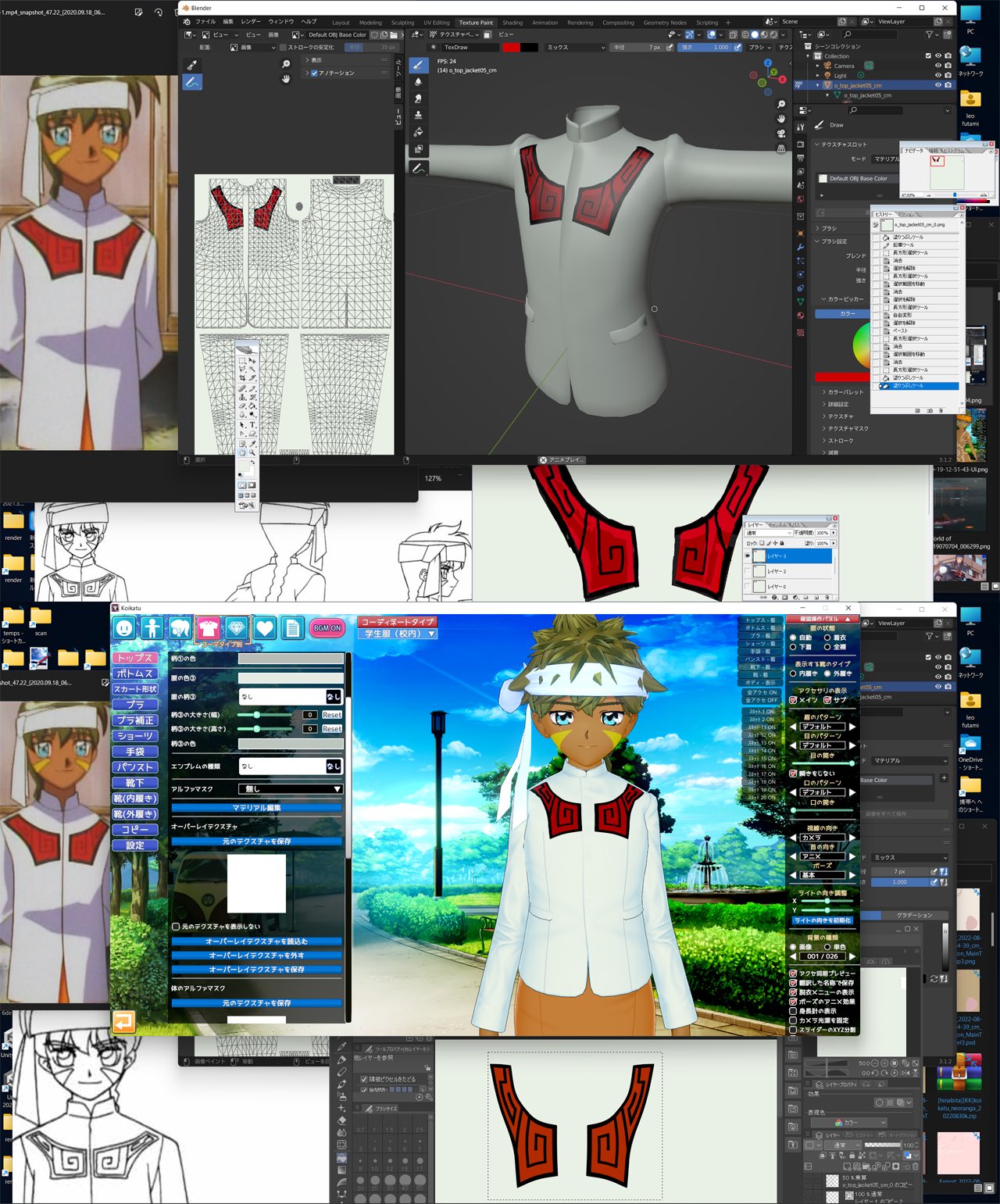The image size is (1000, 1204).
Task: Select the ボトムス clothing category
Action: point(135,673)
